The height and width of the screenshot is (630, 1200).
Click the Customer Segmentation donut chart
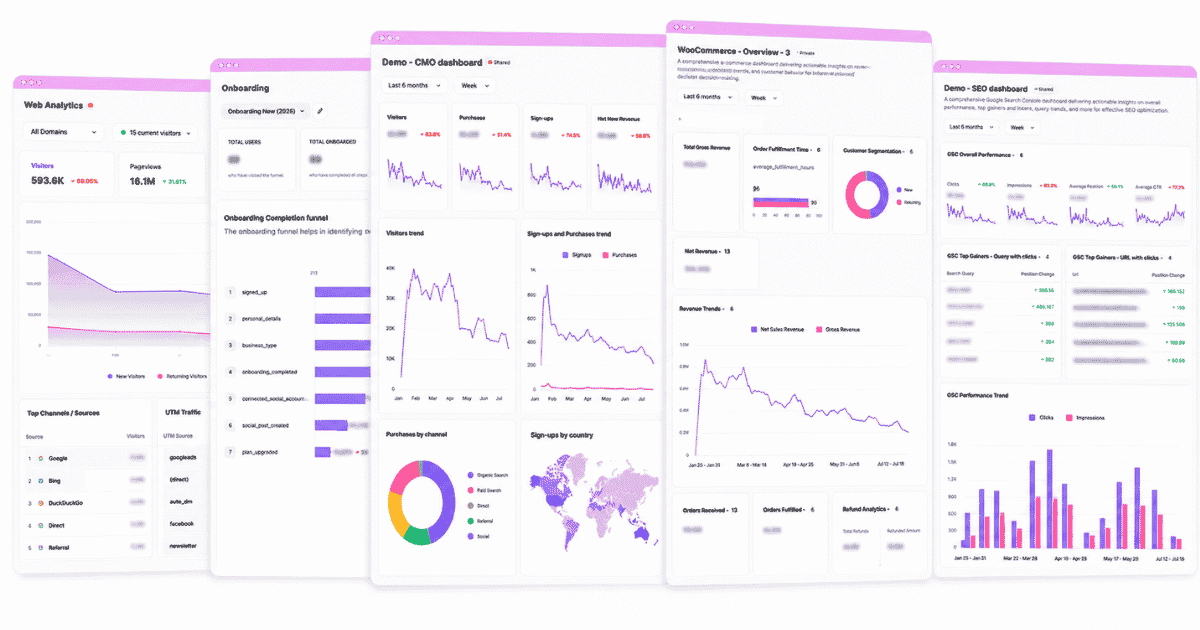tap(867, 193)
